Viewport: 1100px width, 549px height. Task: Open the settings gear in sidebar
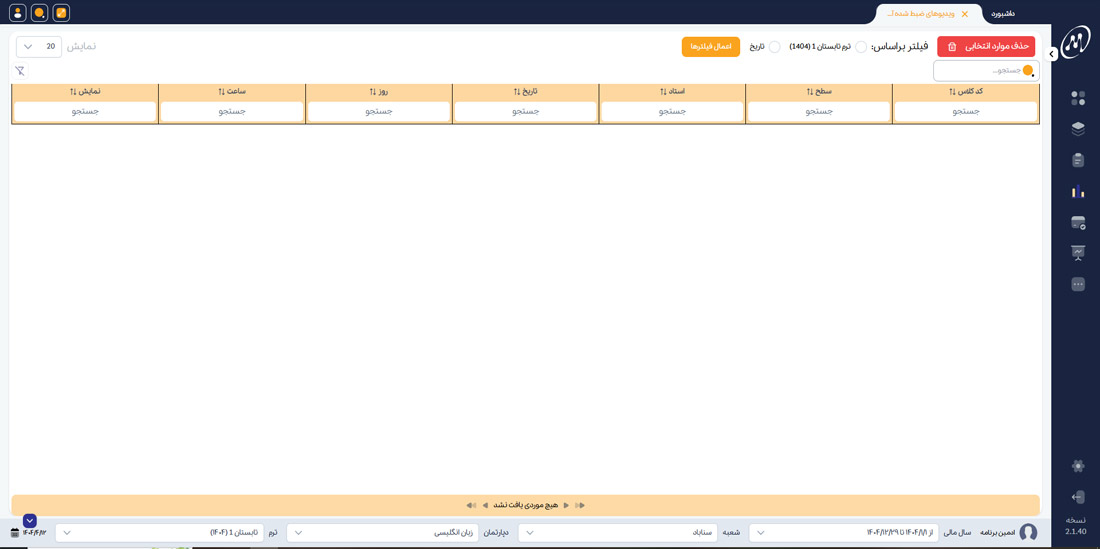pos(1077,466)
